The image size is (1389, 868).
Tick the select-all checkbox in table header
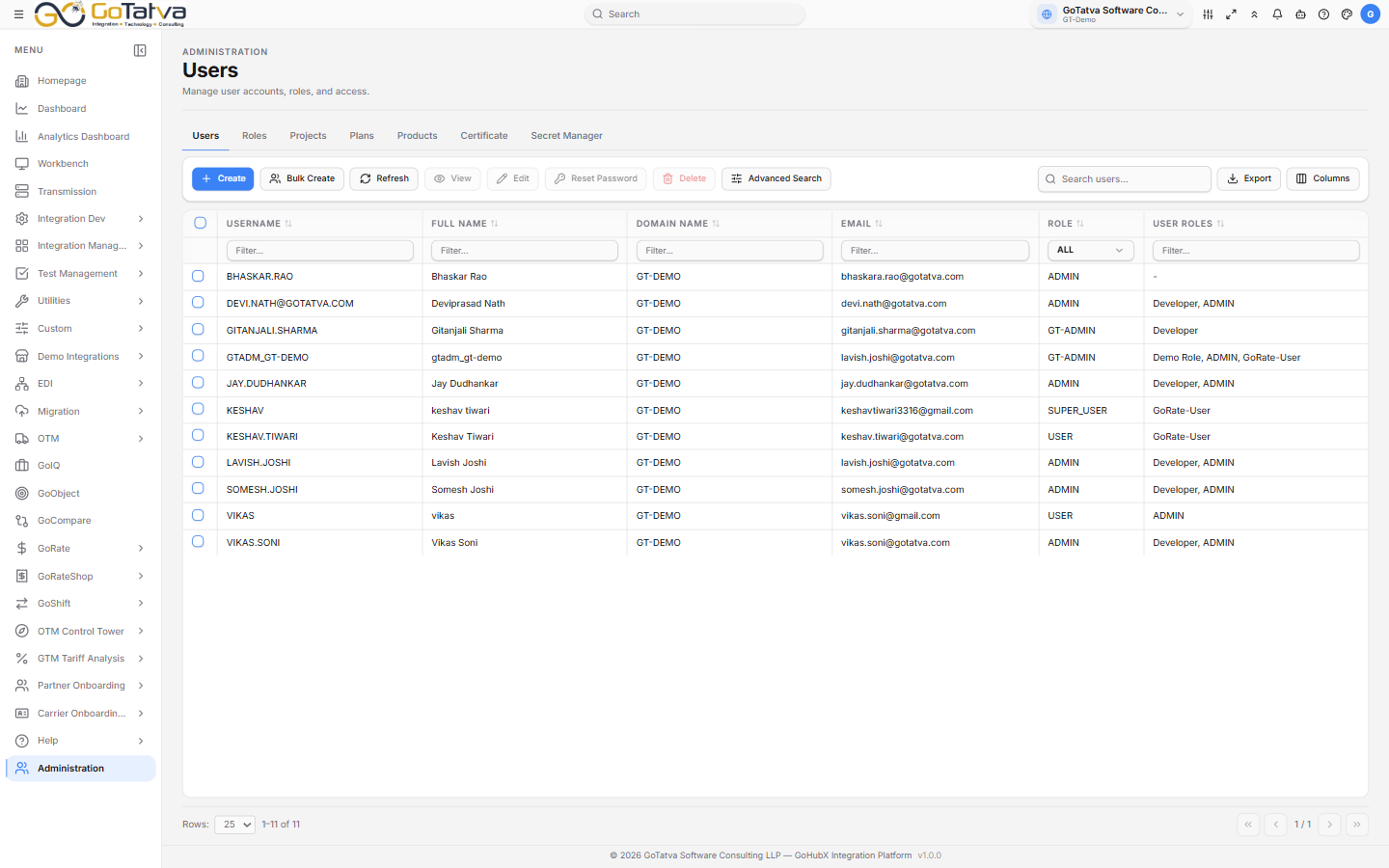pos(201,223)
